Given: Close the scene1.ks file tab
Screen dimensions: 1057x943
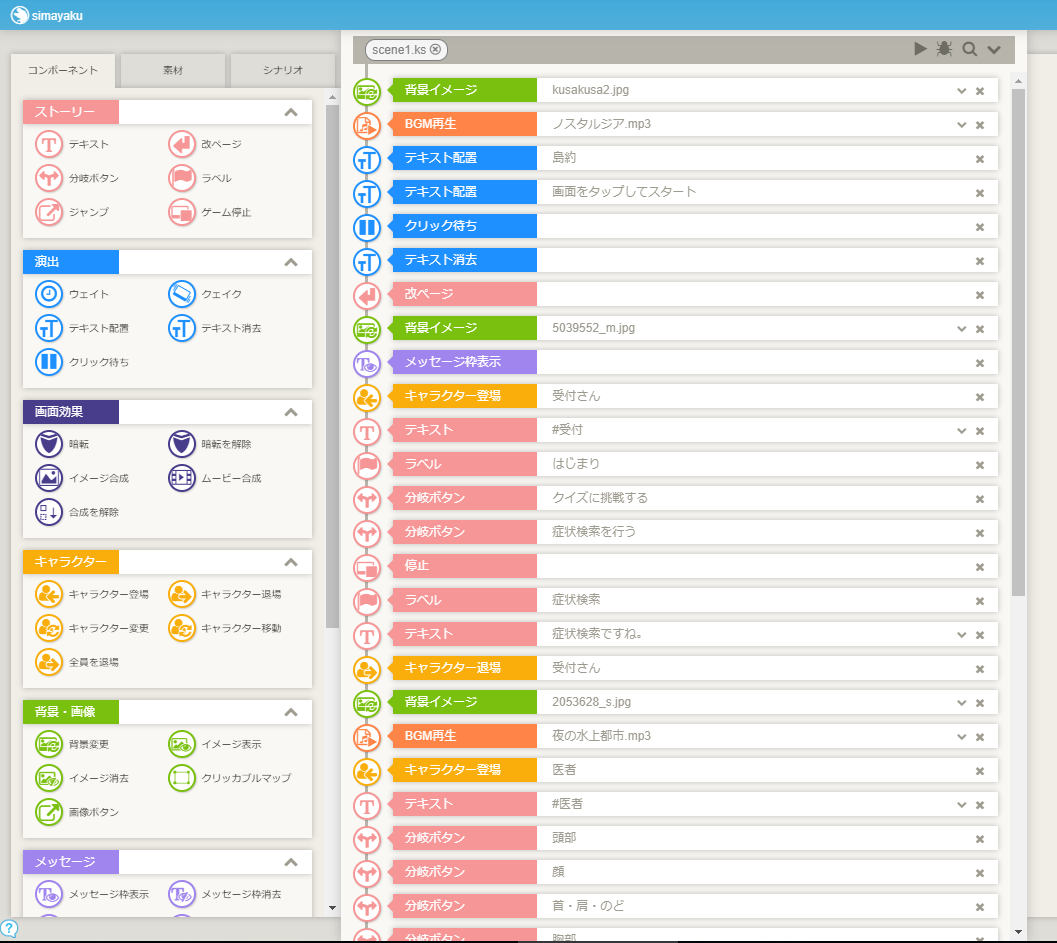Looking at the screenshot, I should point(435,49).
